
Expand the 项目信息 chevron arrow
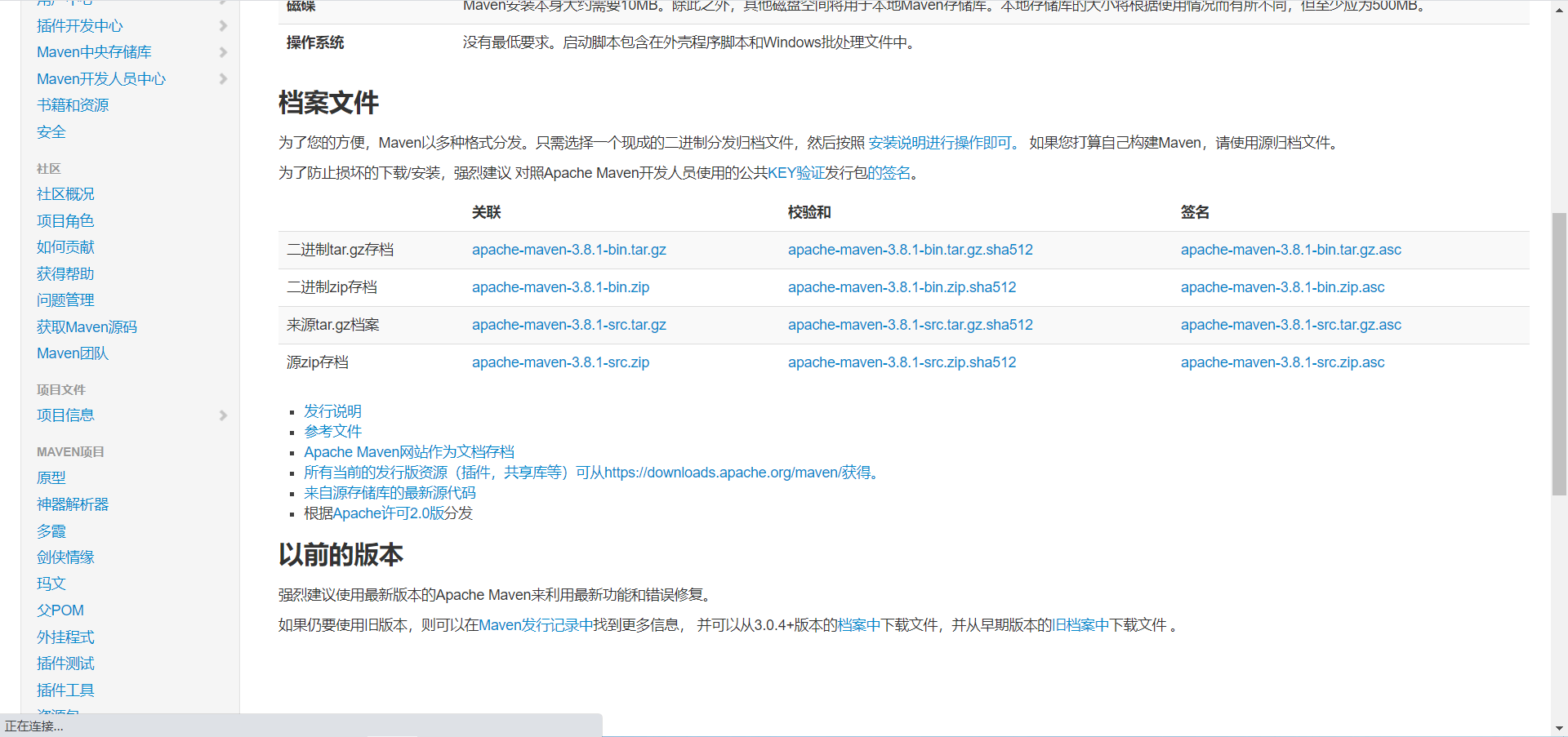tap(223, 415)
